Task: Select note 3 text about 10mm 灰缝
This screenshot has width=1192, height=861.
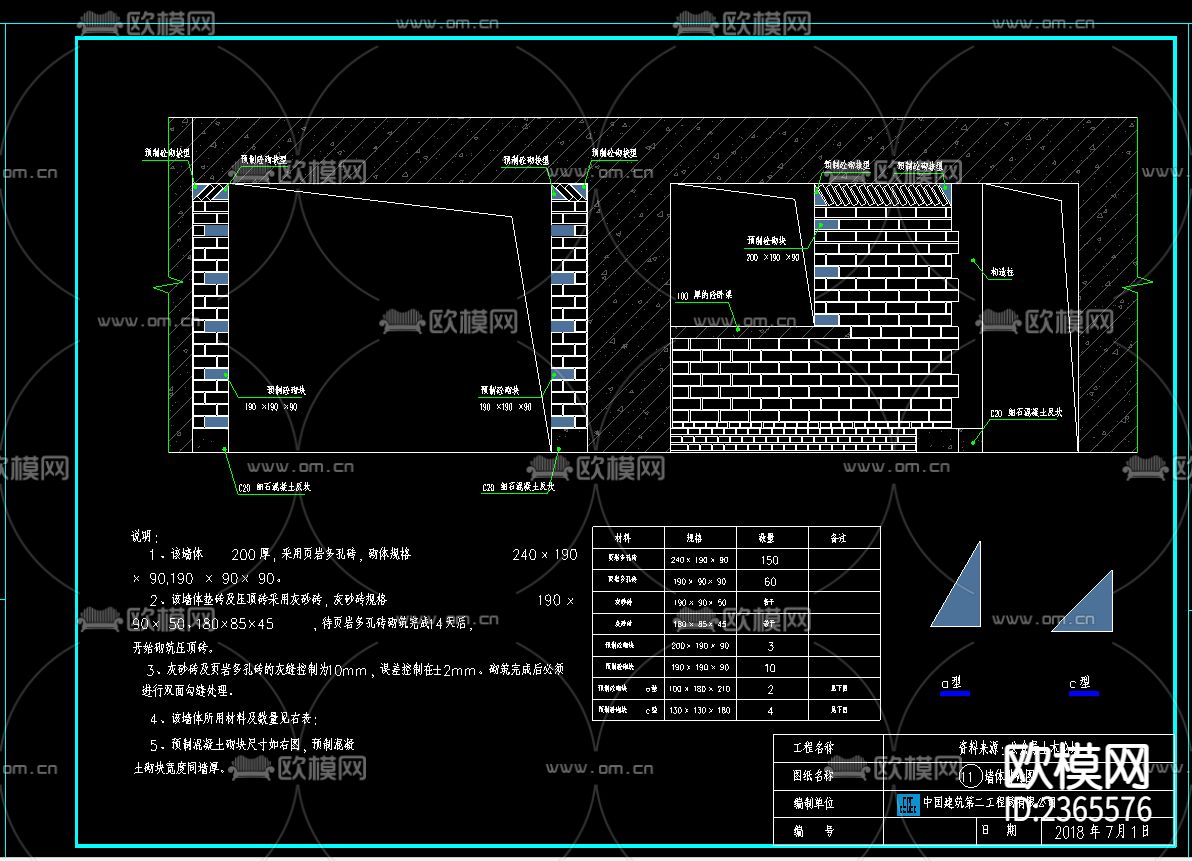Action: [x=353, y=680]
